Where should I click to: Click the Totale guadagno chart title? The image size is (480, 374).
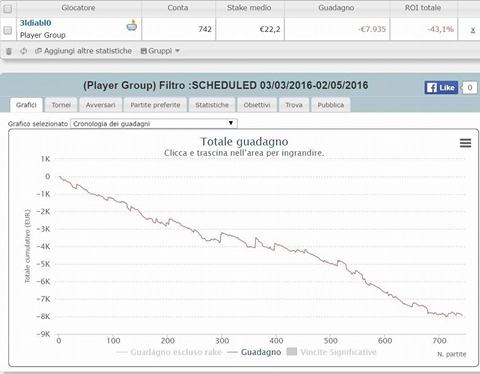[244, 142]
